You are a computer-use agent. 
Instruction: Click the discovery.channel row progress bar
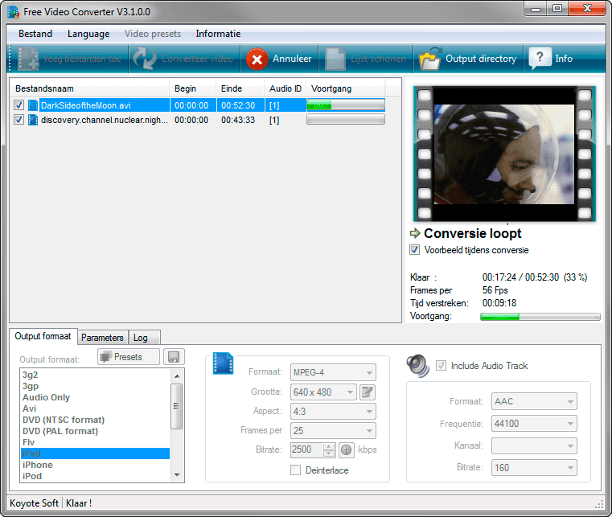[x=345, y=119]
